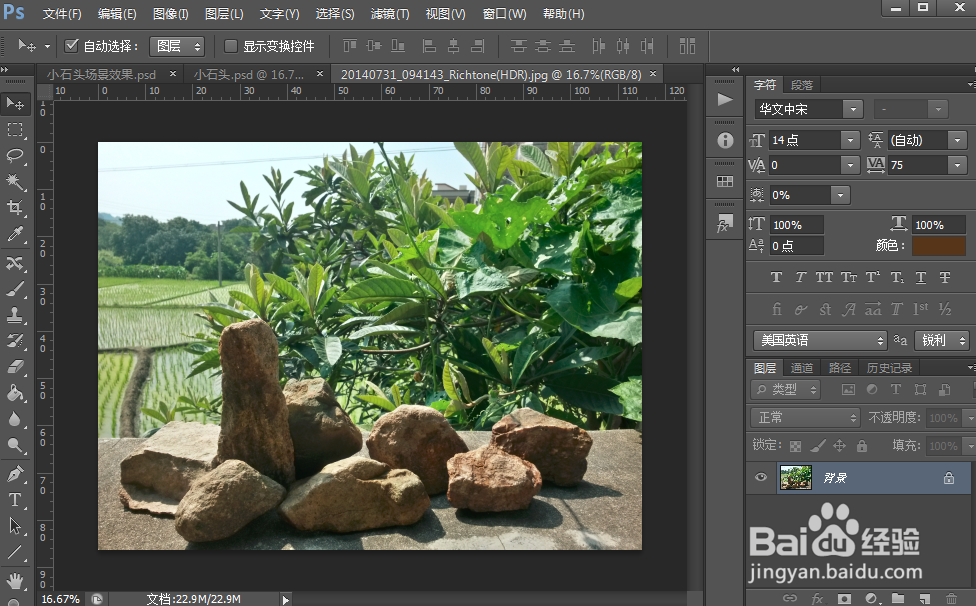Select the Hand tool

tap(15, 581)
